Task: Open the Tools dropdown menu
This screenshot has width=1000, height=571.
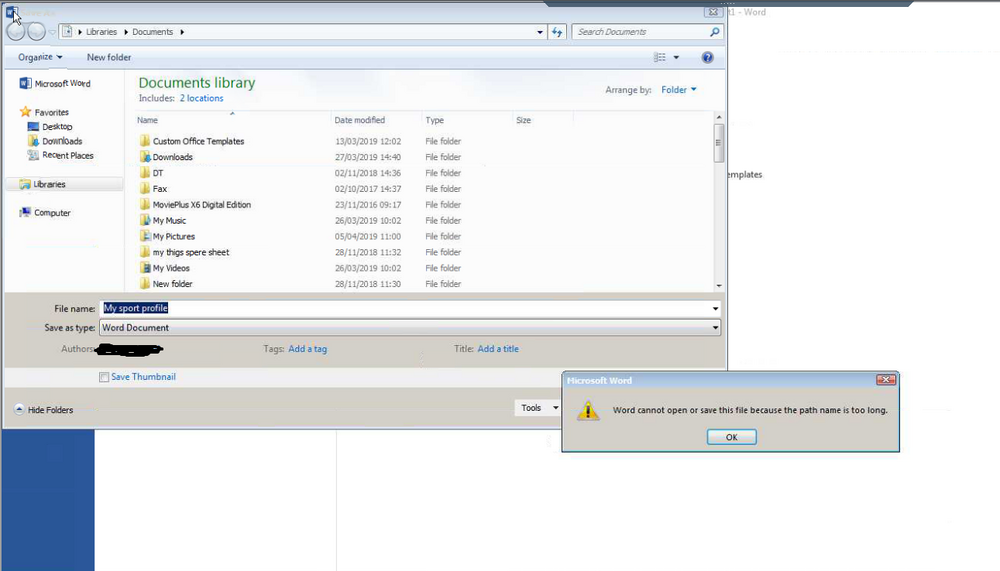Action: pos(538,408)
